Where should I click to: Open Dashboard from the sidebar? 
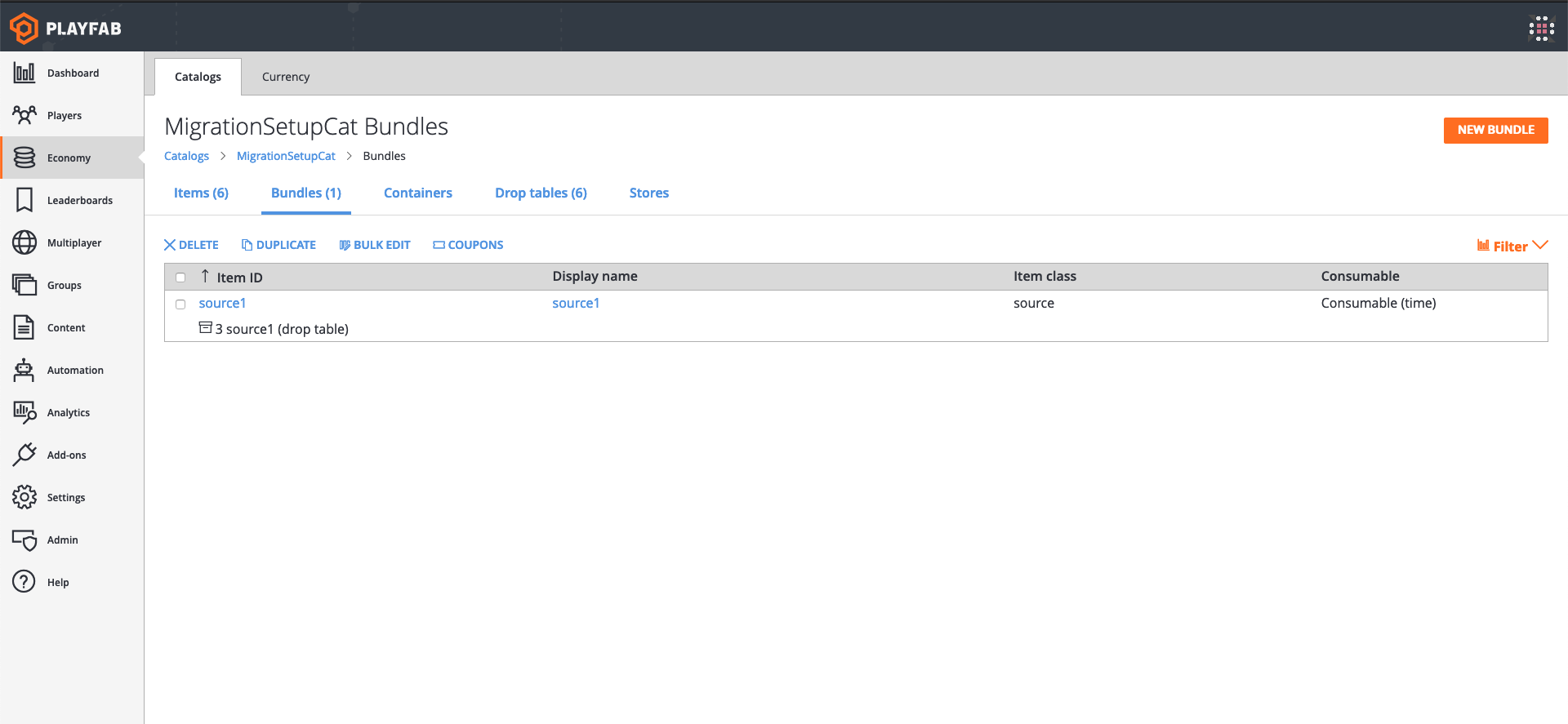pyautogui.click(x=72, y=73)
